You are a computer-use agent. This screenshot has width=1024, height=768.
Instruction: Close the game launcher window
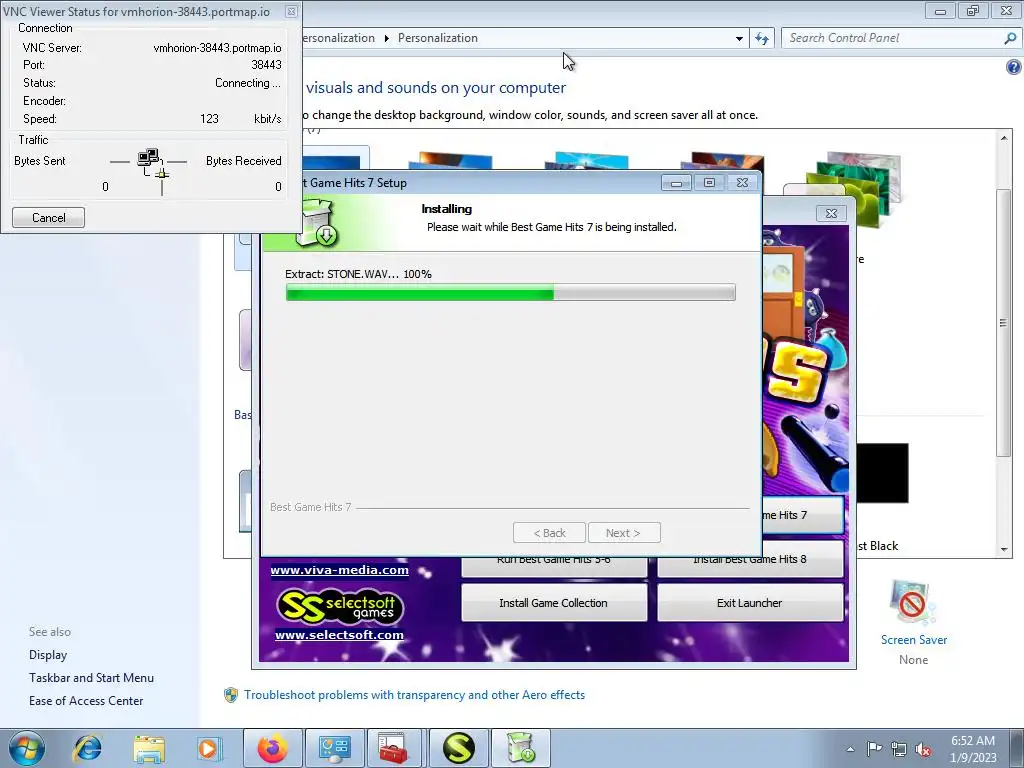coord(831,214)
